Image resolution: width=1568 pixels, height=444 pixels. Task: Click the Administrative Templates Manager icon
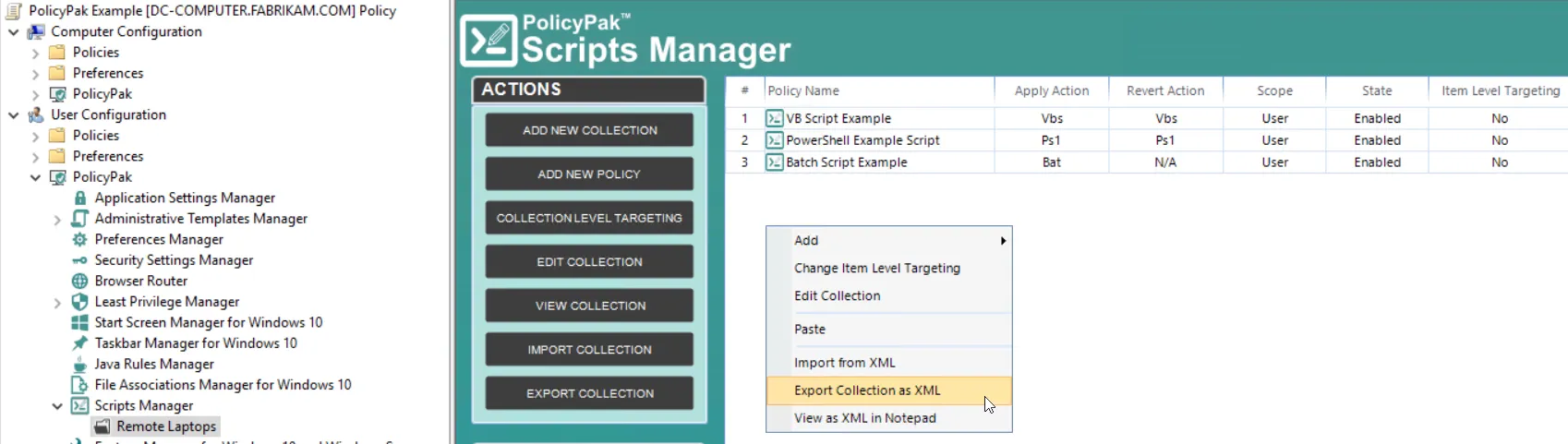click(80, 219)
